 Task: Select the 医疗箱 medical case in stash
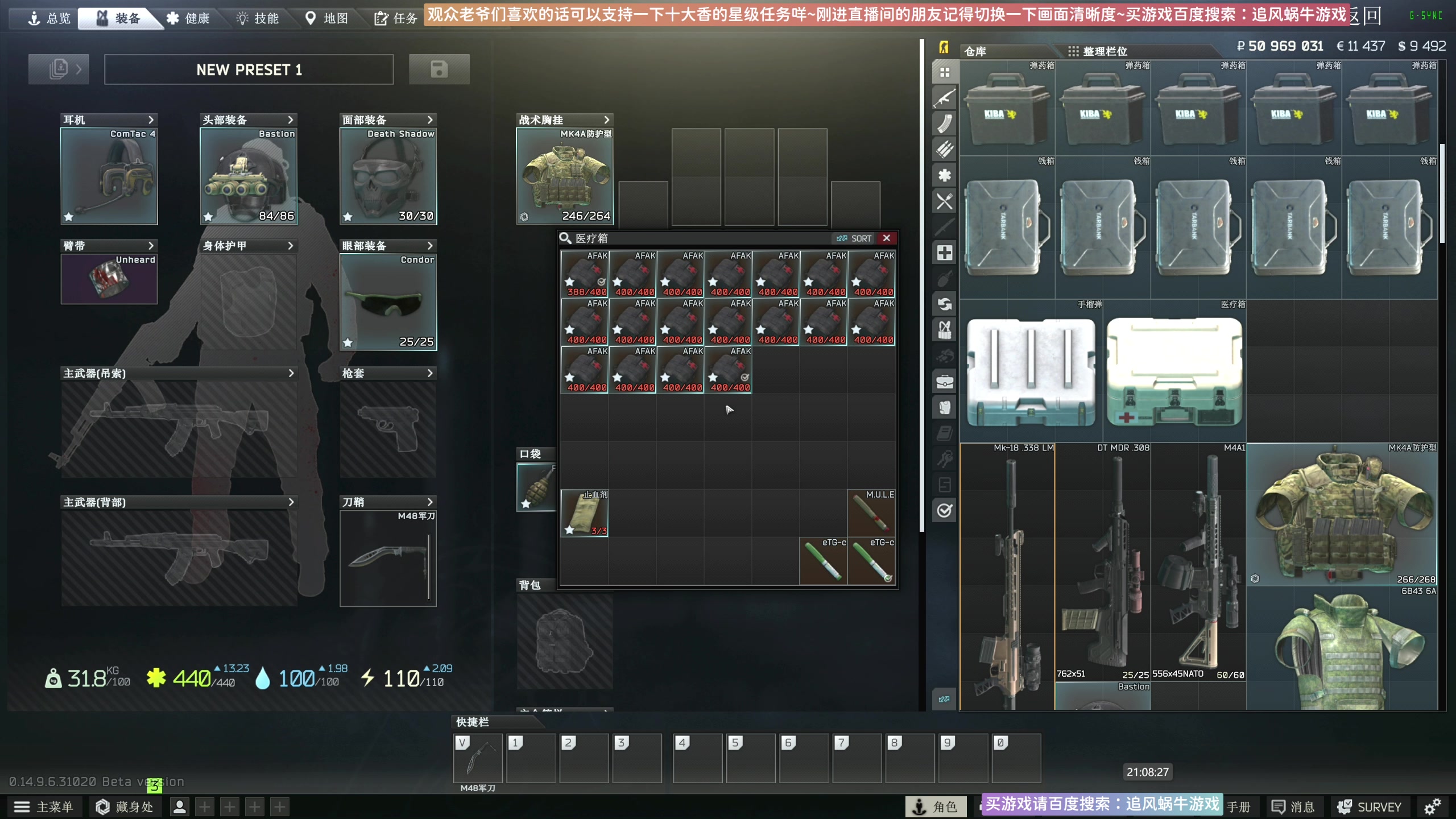[1174, 371]
